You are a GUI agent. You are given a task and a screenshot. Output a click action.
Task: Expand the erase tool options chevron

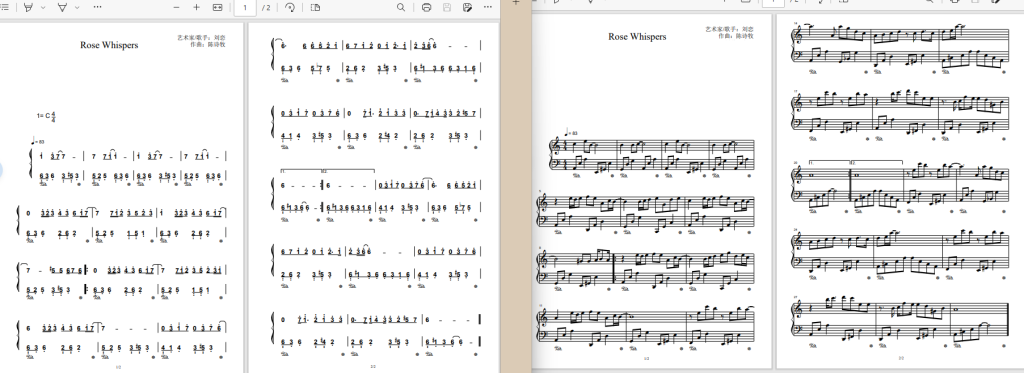click(x=77, y=7)
